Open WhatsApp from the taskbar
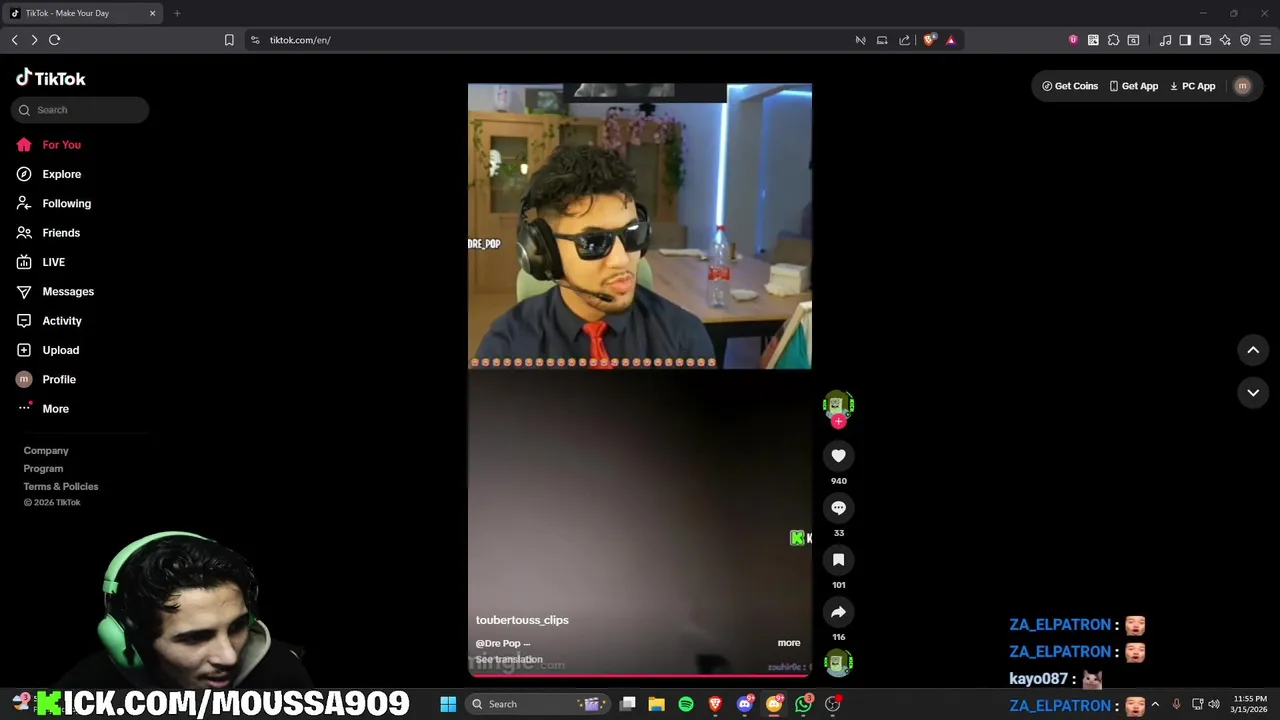The height and width of the screenshot is (720, 1280). 804,704
